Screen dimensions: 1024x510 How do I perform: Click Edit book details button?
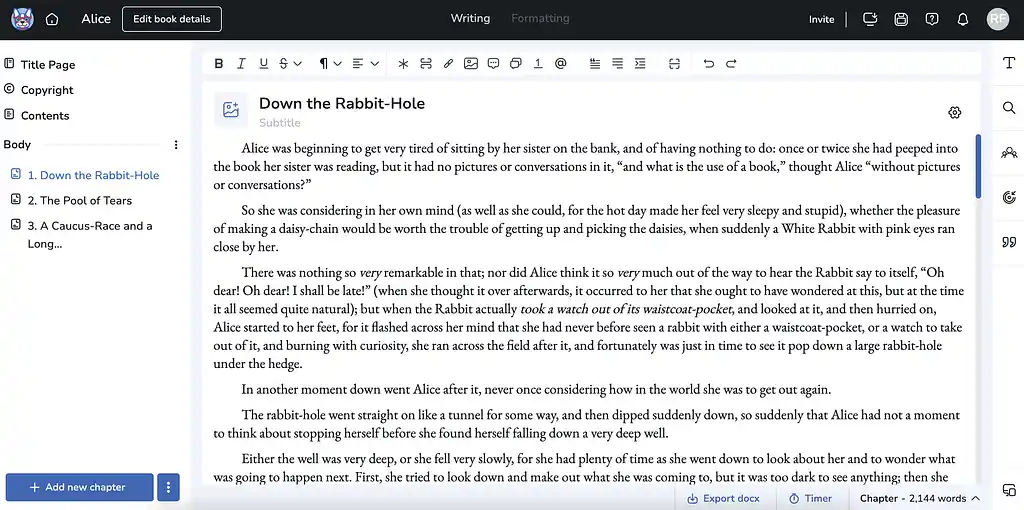[x=172, y=19]
